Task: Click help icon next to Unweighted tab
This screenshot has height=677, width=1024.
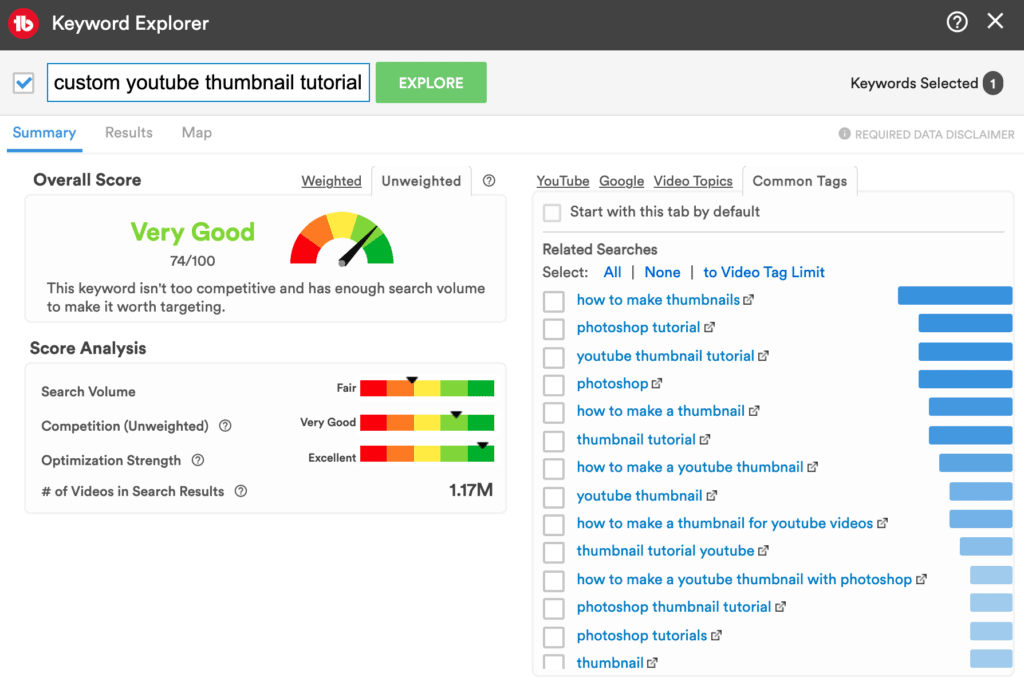Action: (489, 181)
